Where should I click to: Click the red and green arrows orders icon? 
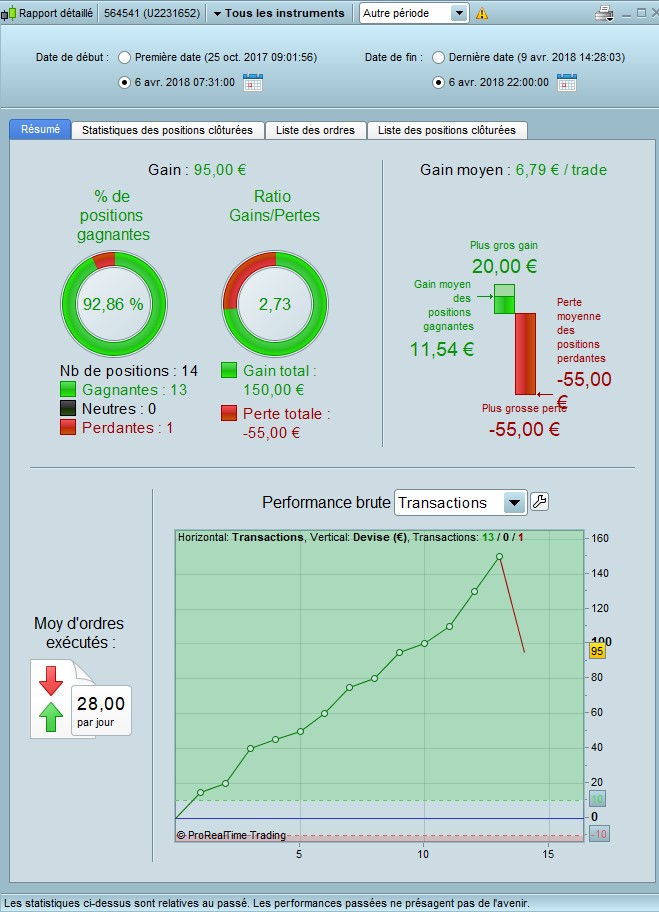(x=51, y=699)
